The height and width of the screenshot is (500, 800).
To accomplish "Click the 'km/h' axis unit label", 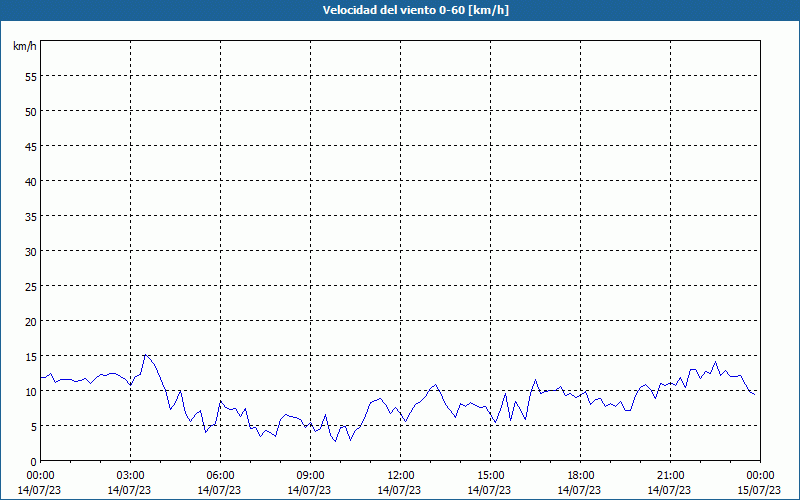I will [25, 46].
